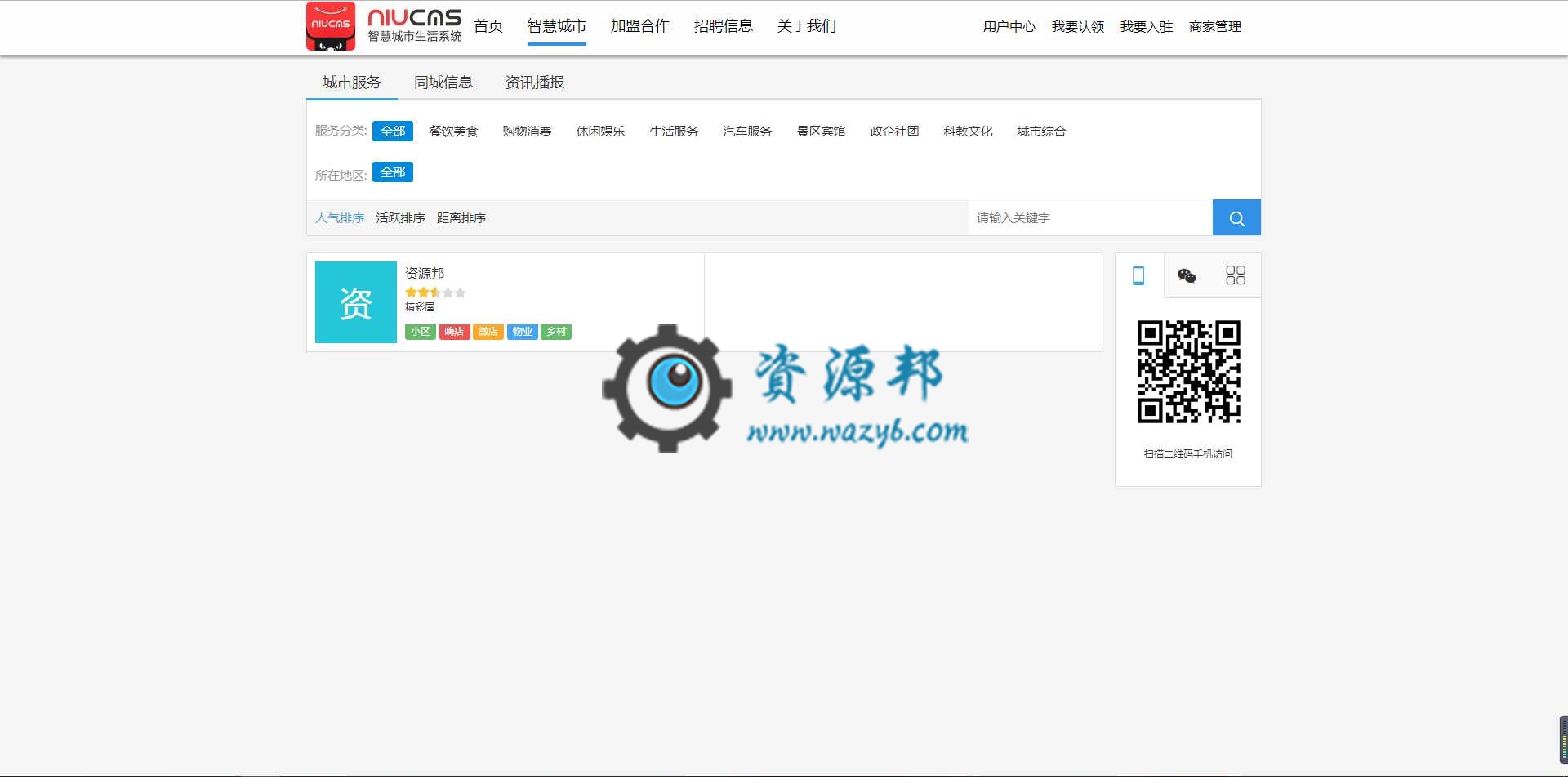Click the QR code image
The image size is (1568, 777).
[x=1187, y=373]
